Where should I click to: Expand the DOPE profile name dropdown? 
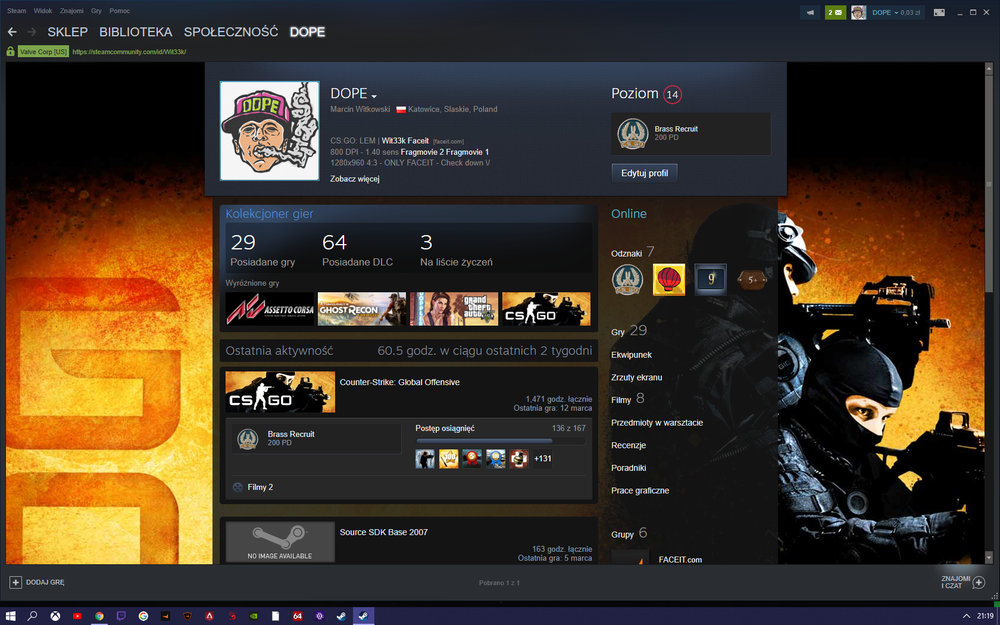pos(374,96)
